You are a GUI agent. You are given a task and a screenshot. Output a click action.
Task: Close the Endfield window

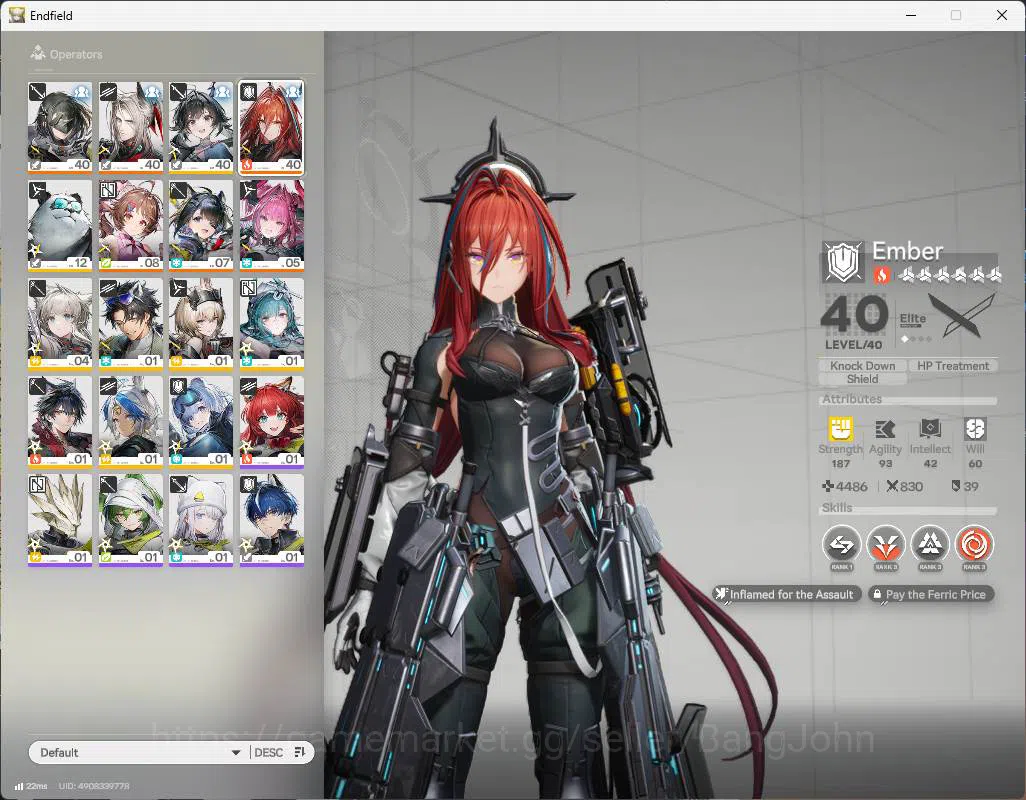[x=1002, y=15]
